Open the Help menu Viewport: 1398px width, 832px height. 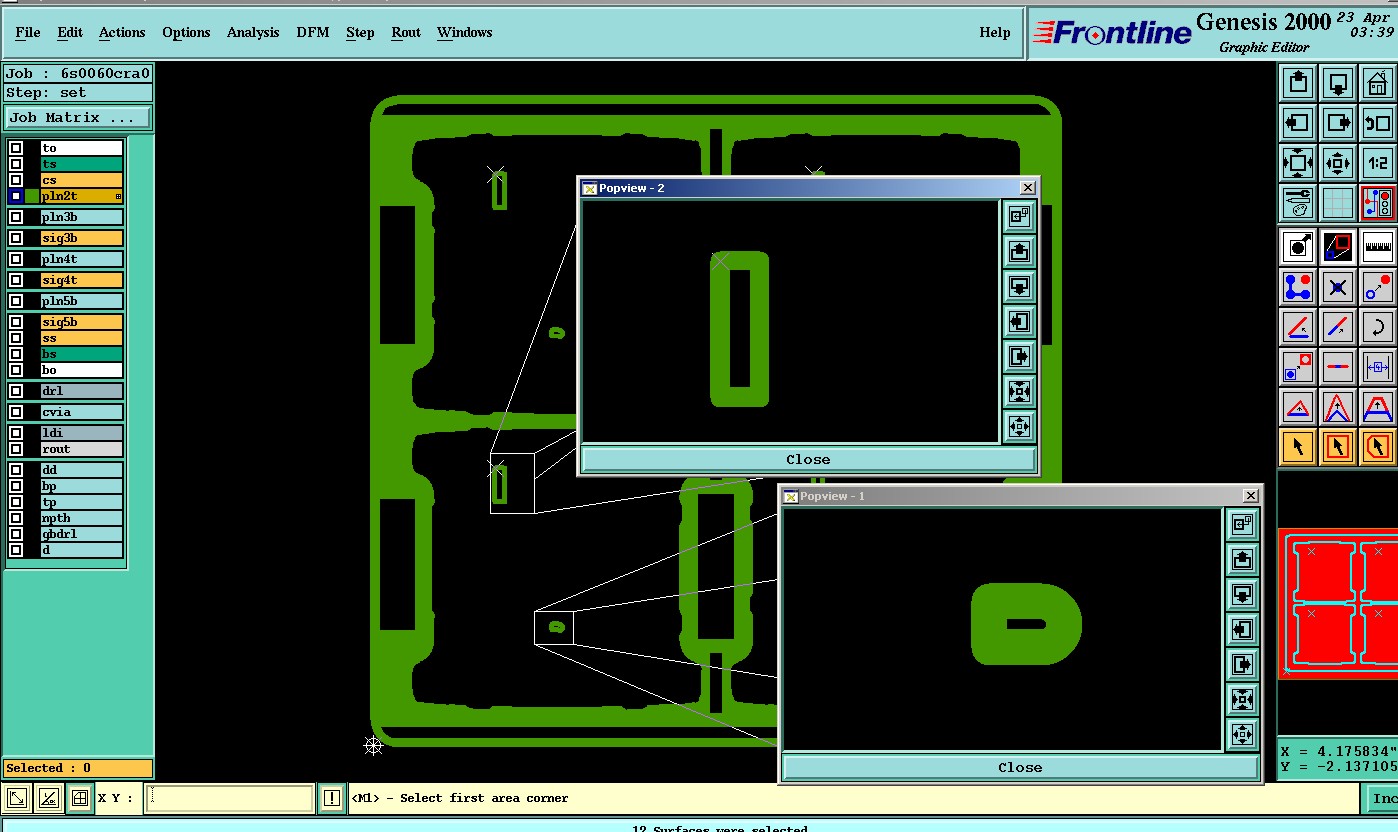(994, 32)
